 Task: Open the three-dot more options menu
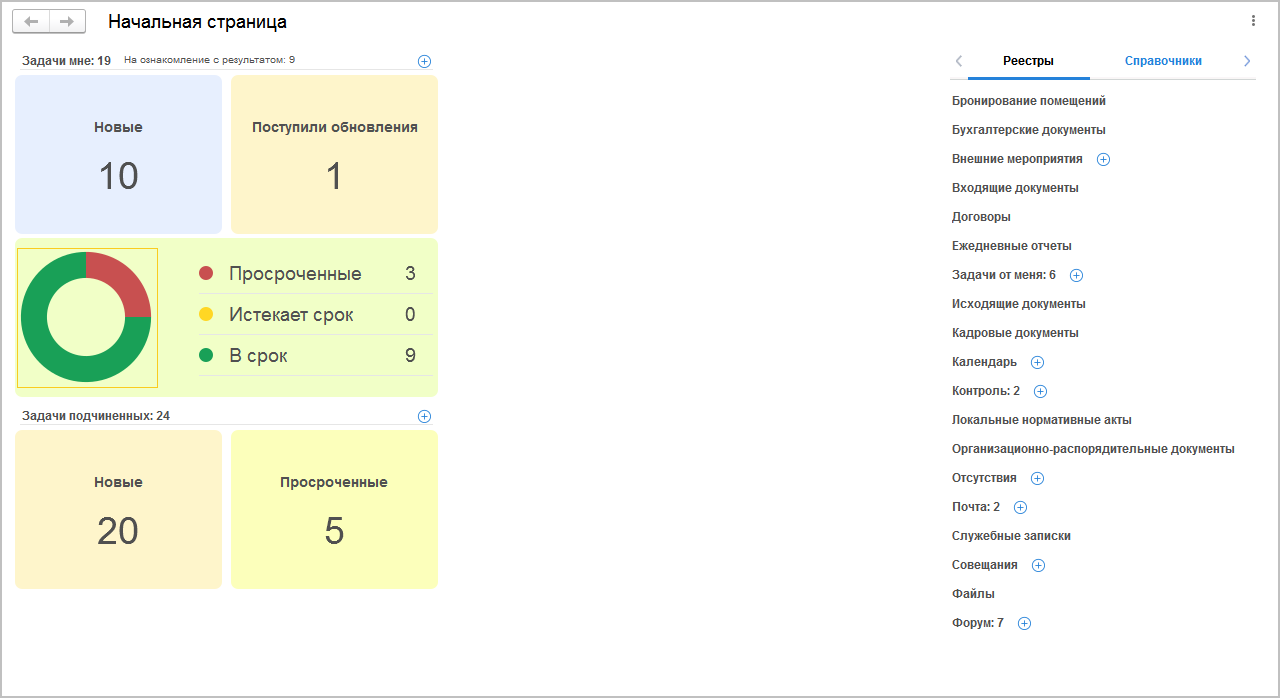(1253, 21)
